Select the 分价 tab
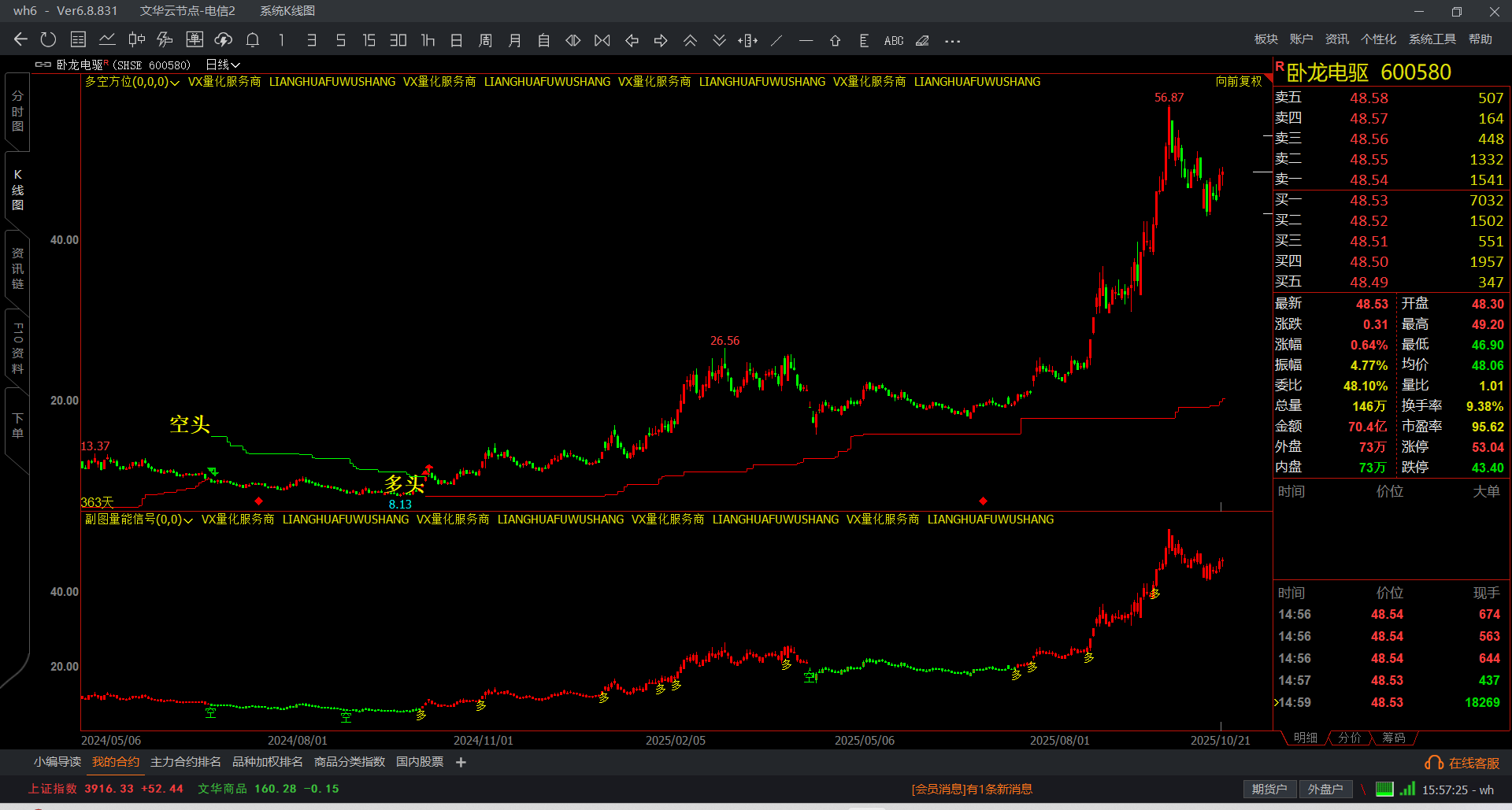The width and height of the screenshot is (1512, 810). (x=1350, y=738)
